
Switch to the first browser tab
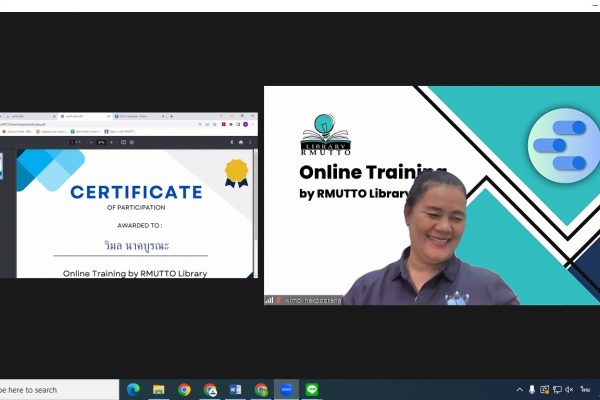pos(31,116)
